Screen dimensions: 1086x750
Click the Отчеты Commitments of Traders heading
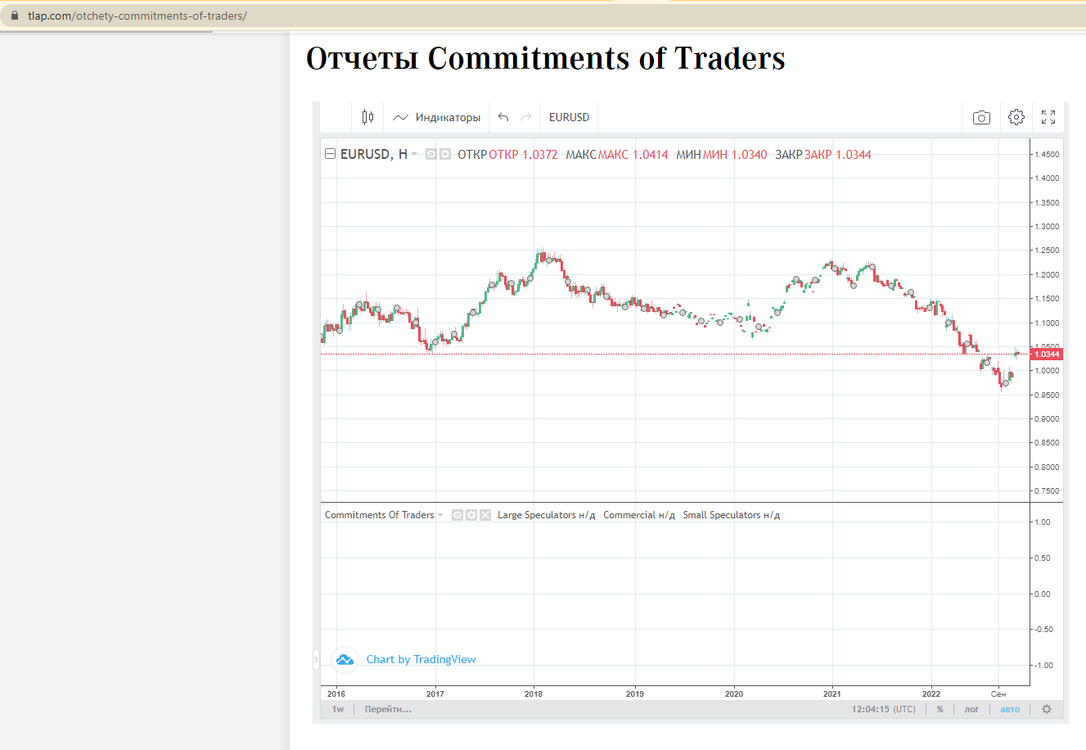coord(545,58)
